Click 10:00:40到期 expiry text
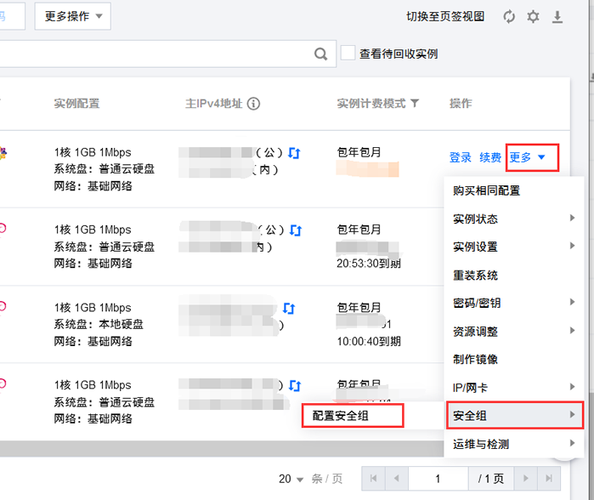594x500 pixels. (x=369, y=341)
